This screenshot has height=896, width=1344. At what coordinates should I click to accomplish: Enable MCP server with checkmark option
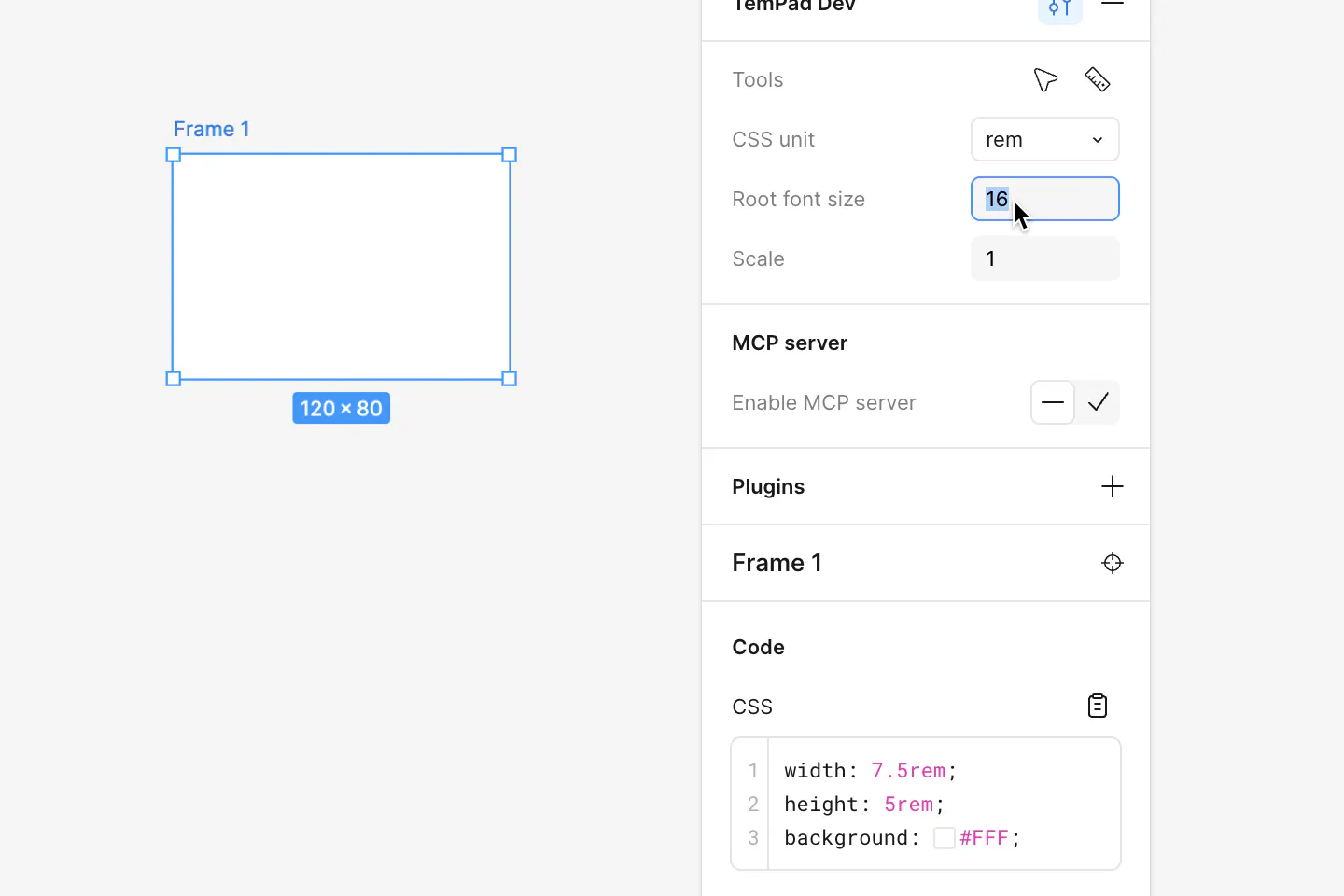[1098, 402]
